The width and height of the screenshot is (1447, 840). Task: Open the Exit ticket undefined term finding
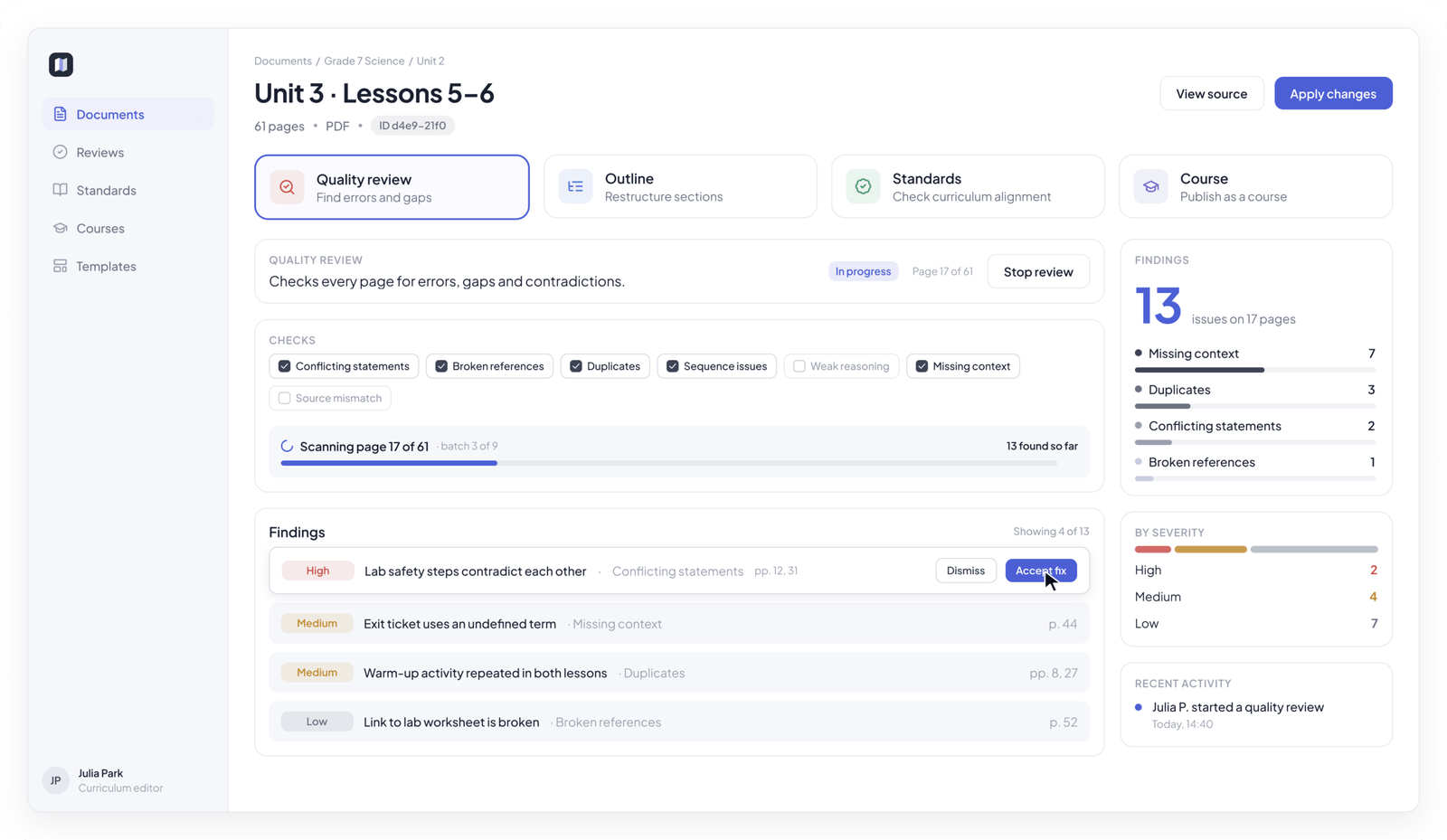point(679,624)
